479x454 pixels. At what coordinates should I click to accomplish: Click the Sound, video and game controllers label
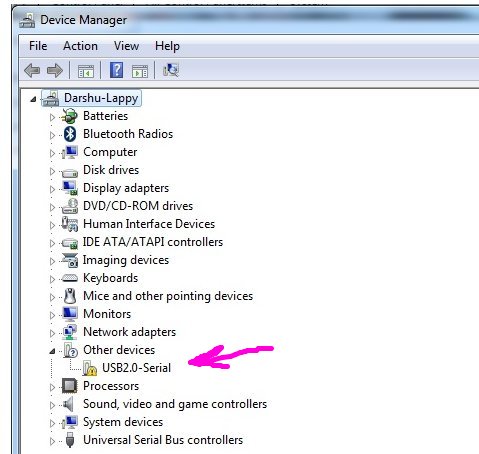[x=175, y=404]
